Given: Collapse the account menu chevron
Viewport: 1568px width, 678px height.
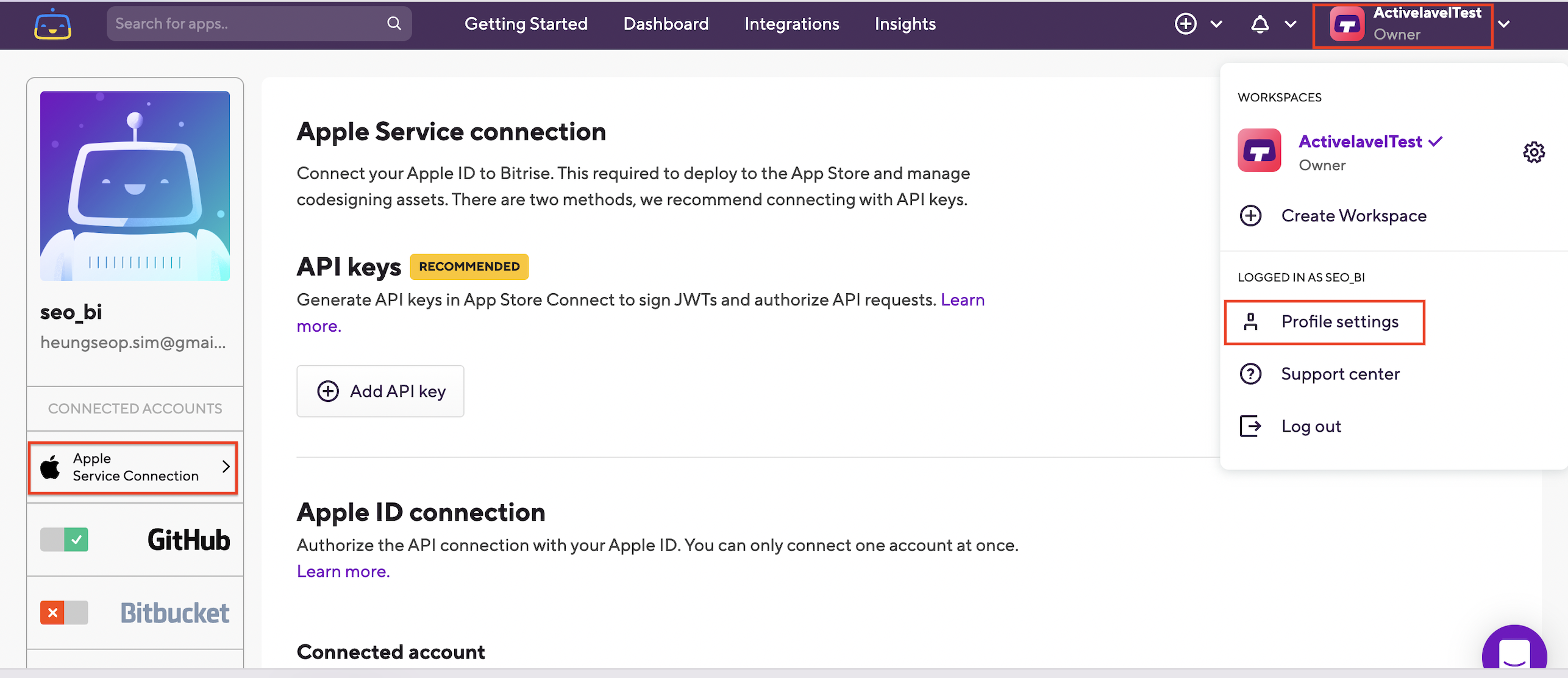Looking at the screenshot, I should 1504,24.
